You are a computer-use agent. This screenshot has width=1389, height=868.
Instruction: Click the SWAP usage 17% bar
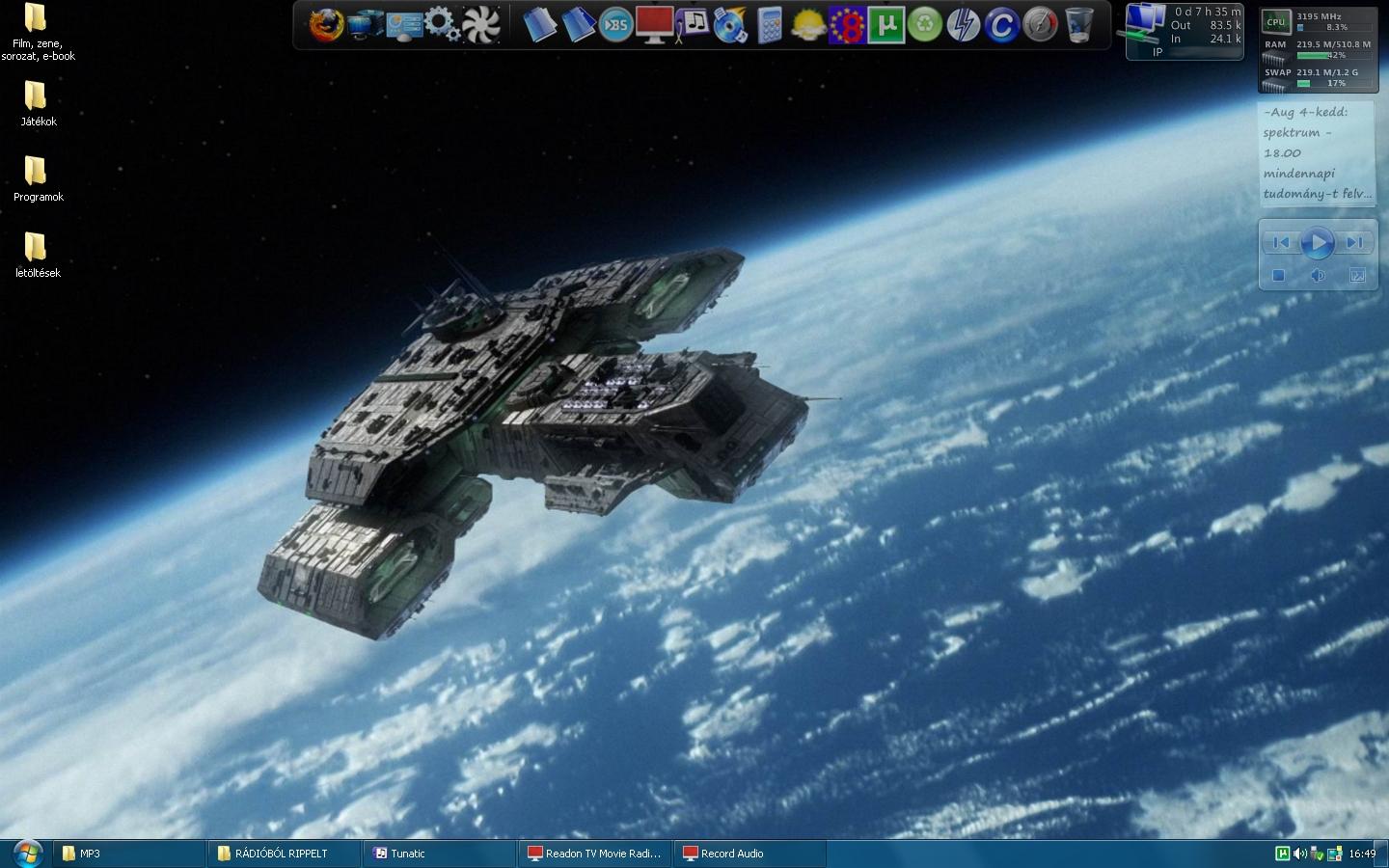pos(1335,83)
